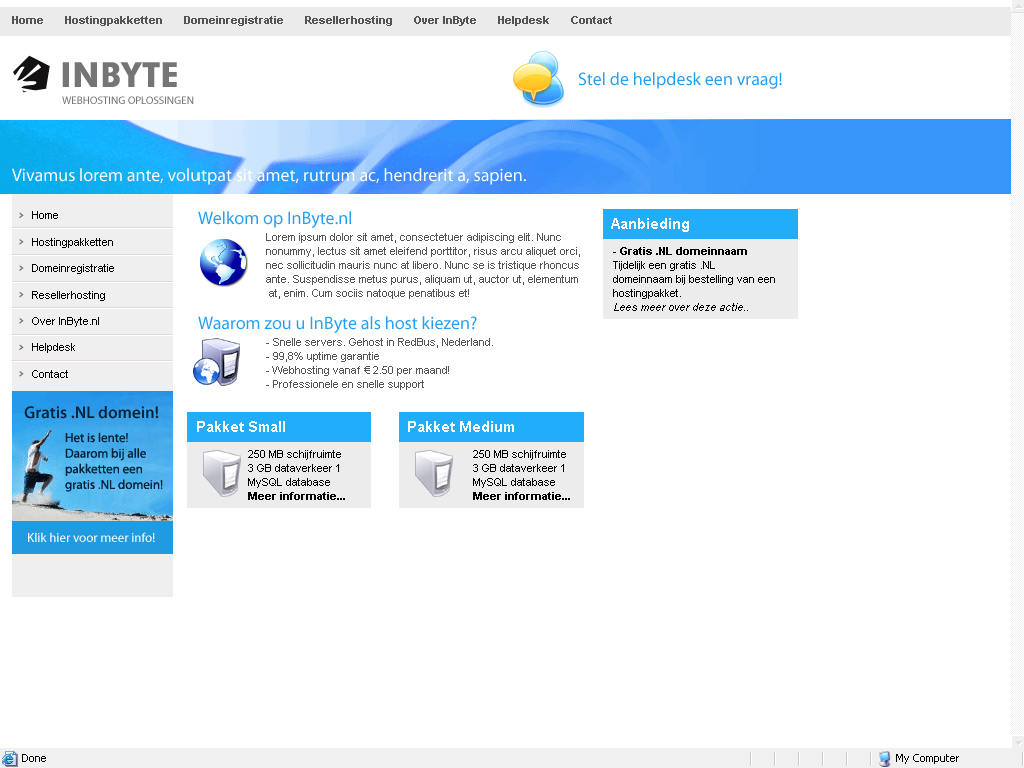Click the Pakket Medium server icon
The width and height of the screenshot is (1024, 768).
434,473
